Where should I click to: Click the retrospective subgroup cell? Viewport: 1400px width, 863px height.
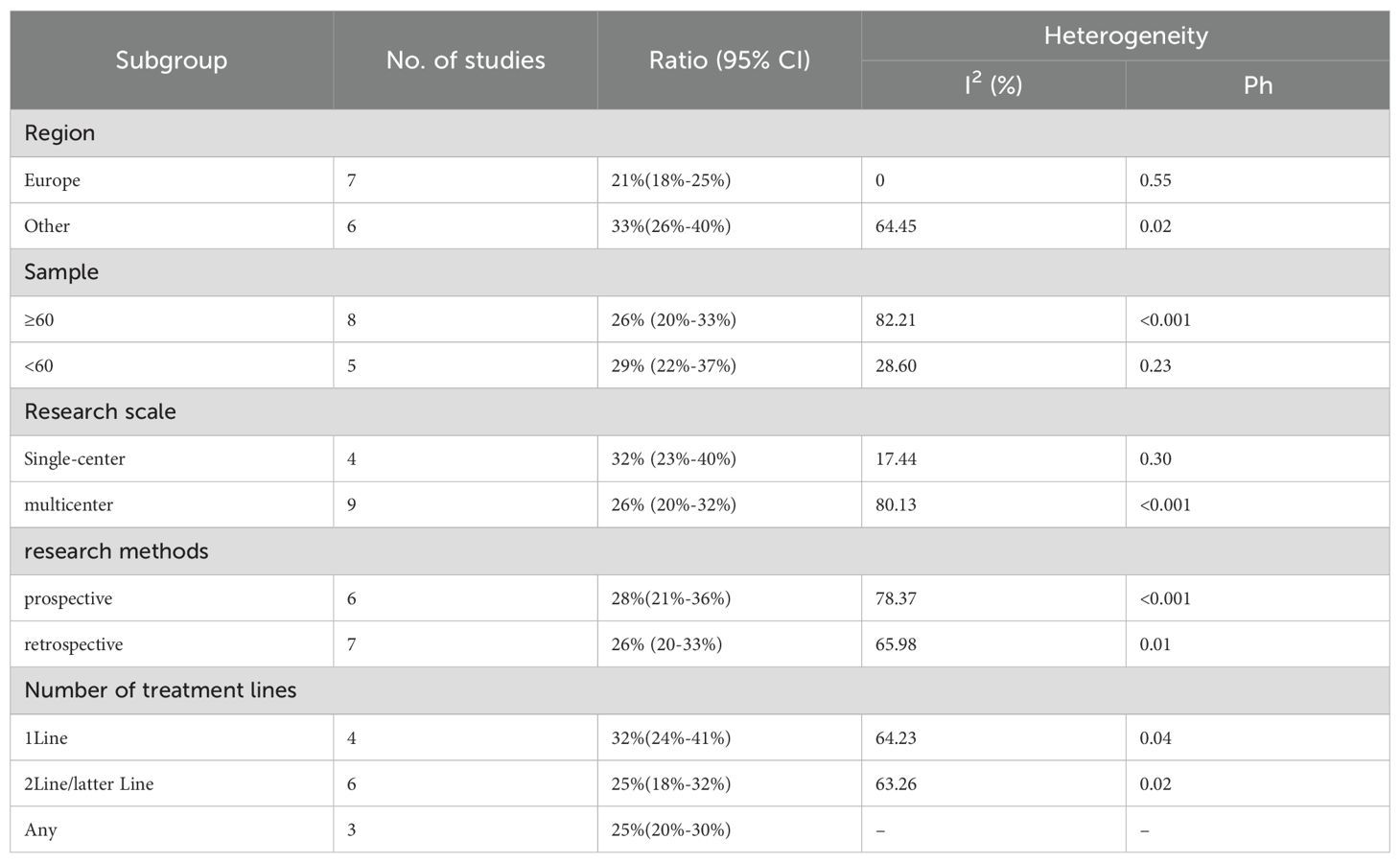(172, 644)
